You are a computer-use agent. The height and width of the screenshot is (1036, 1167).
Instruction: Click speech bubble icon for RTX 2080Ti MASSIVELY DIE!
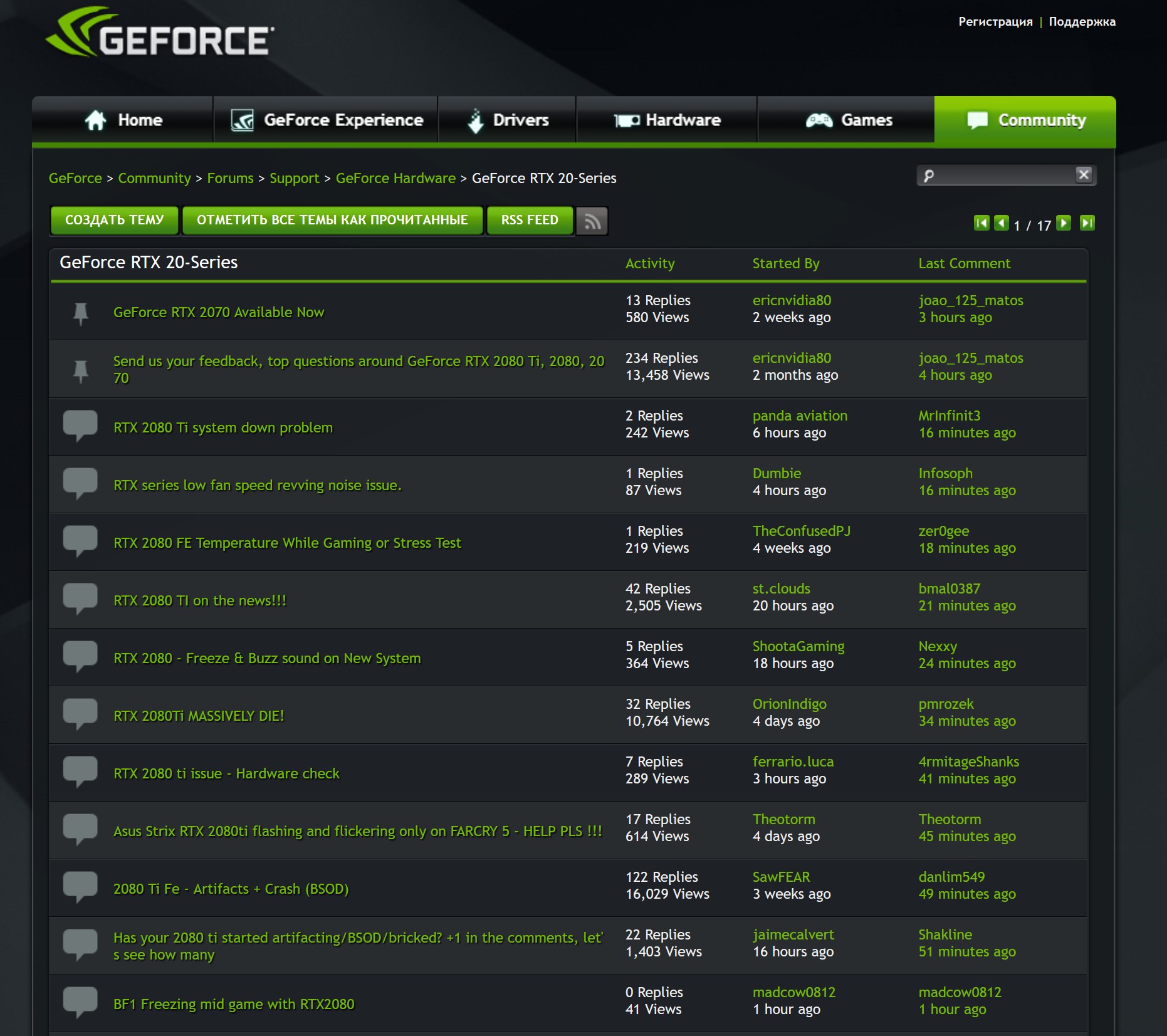pos(80,714)
